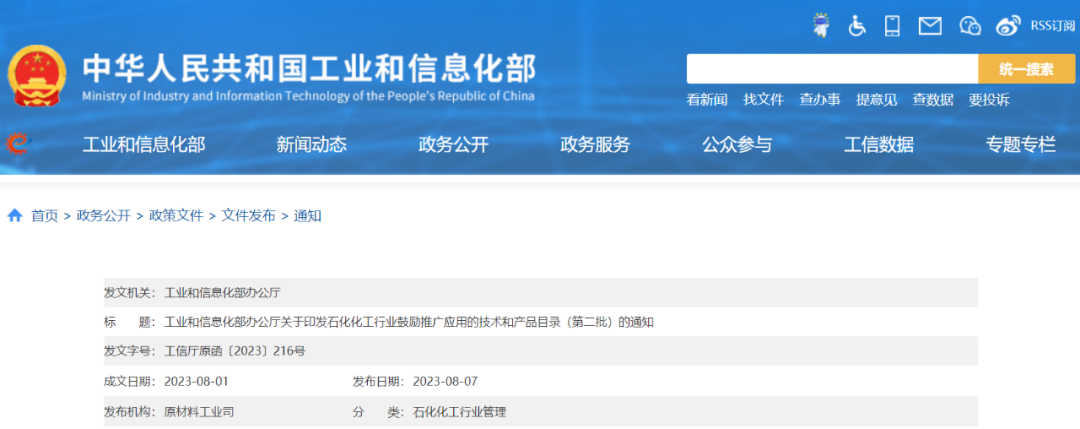Open the mobile phone version icon
The height and width of the screenshot is (429, 1080).
click(893, 26)
